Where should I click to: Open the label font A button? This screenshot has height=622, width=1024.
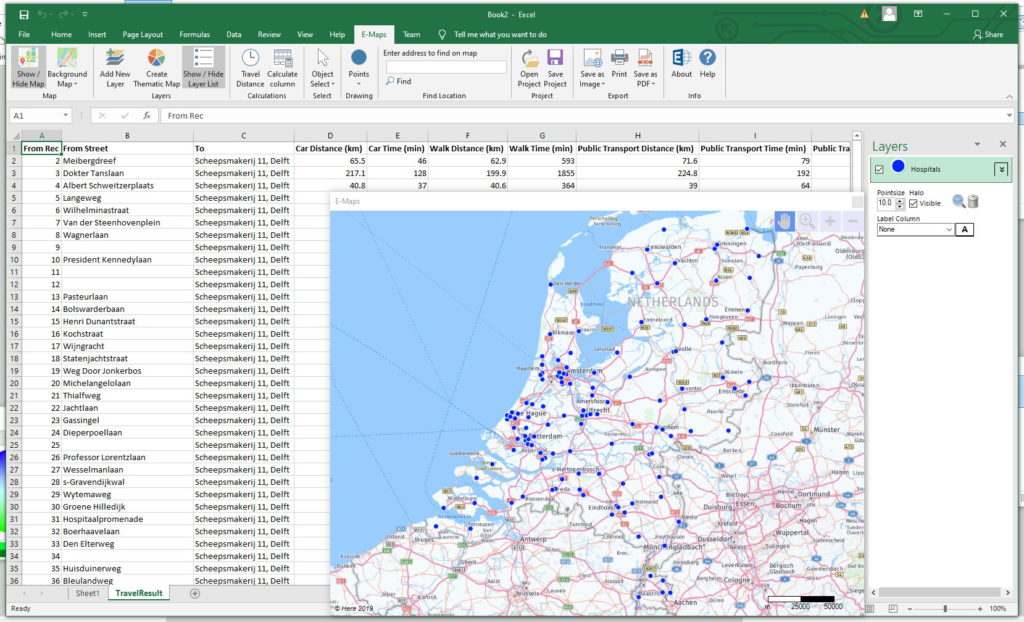(965, 229)
